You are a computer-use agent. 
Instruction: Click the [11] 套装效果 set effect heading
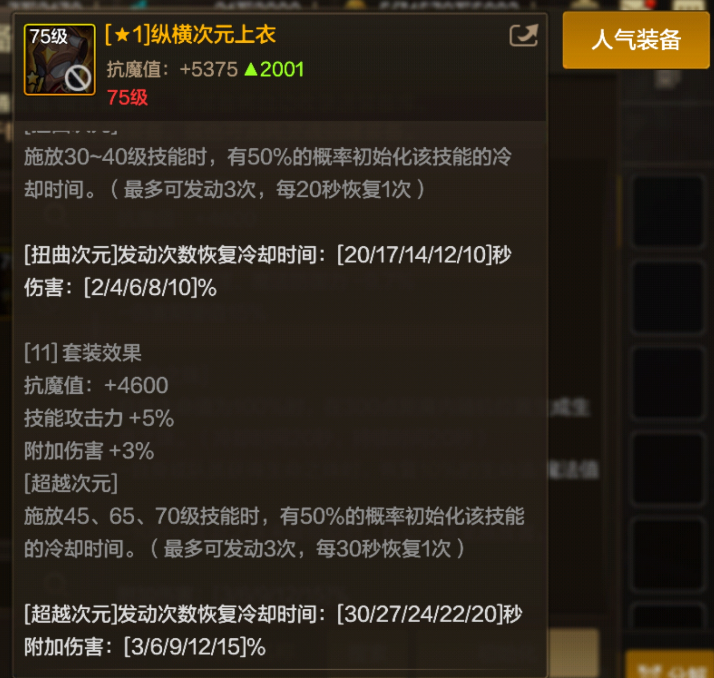[83, 353]
